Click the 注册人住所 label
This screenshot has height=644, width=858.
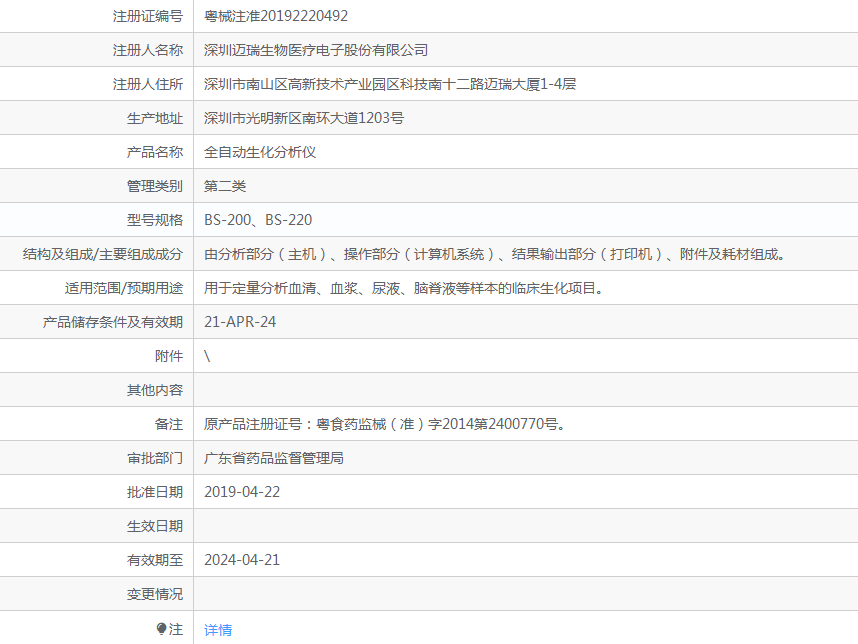(x=148, y=84)
